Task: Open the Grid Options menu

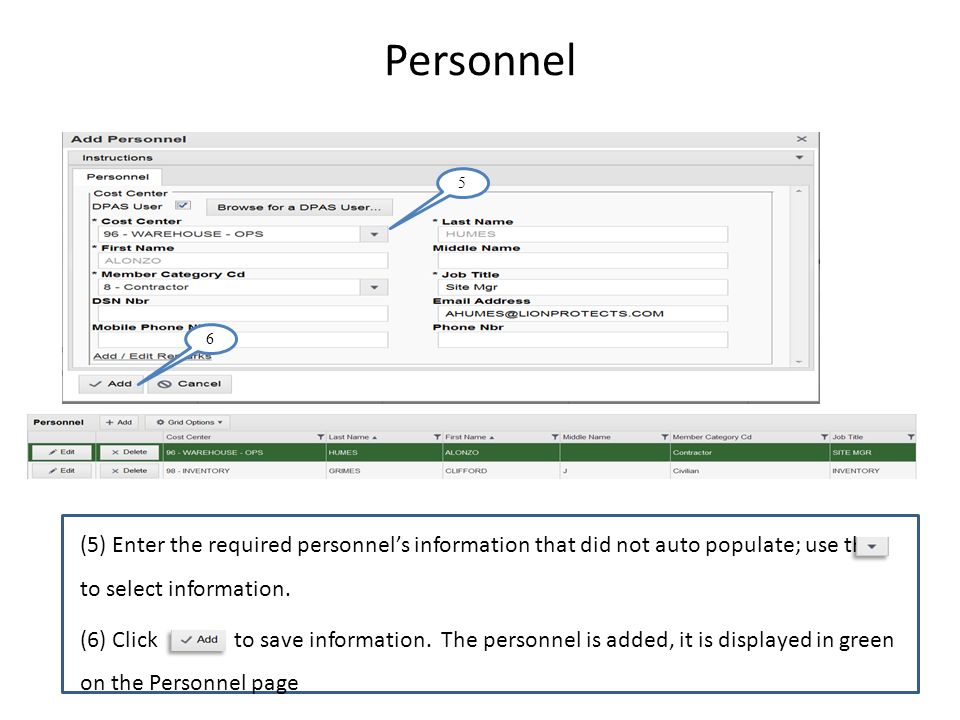Action: [x=189, y=422]
